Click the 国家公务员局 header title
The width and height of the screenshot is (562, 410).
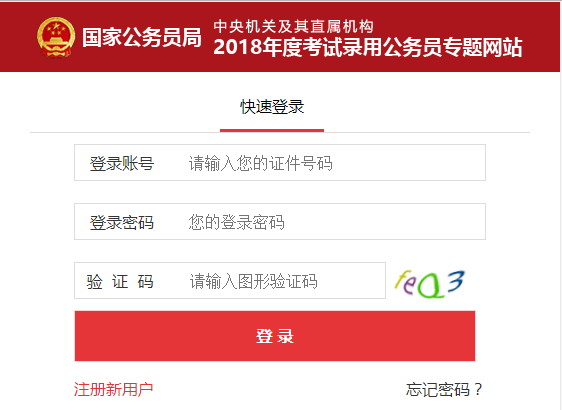point(142,37)
